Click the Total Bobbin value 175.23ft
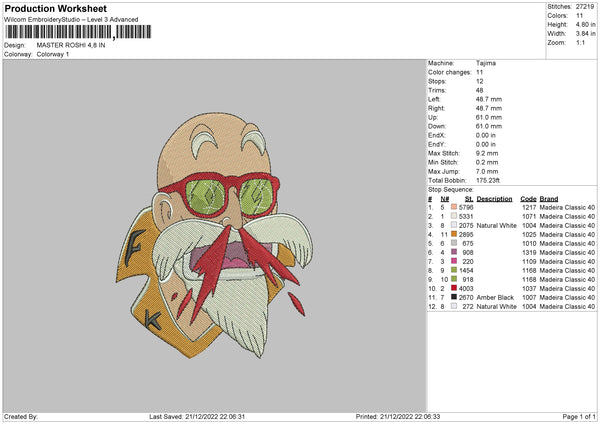600x424 pixels. pyautogui.click(x=488, y=180)
